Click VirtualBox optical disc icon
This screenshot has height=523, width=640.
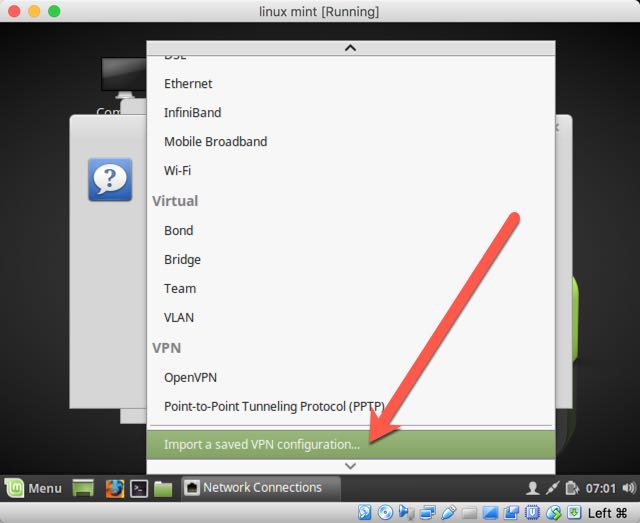click(385, 512)
